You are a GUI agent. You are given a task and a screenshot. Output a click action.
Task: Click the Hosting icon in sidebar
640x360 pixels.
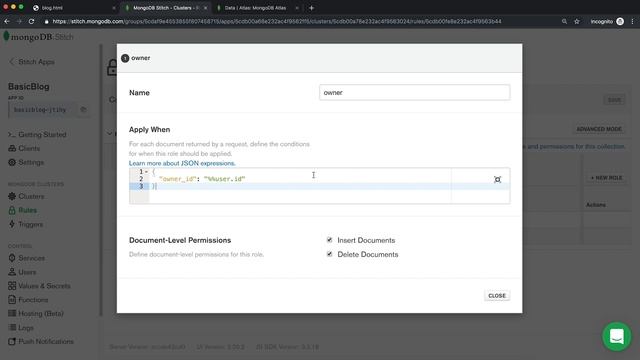point(12,313)
